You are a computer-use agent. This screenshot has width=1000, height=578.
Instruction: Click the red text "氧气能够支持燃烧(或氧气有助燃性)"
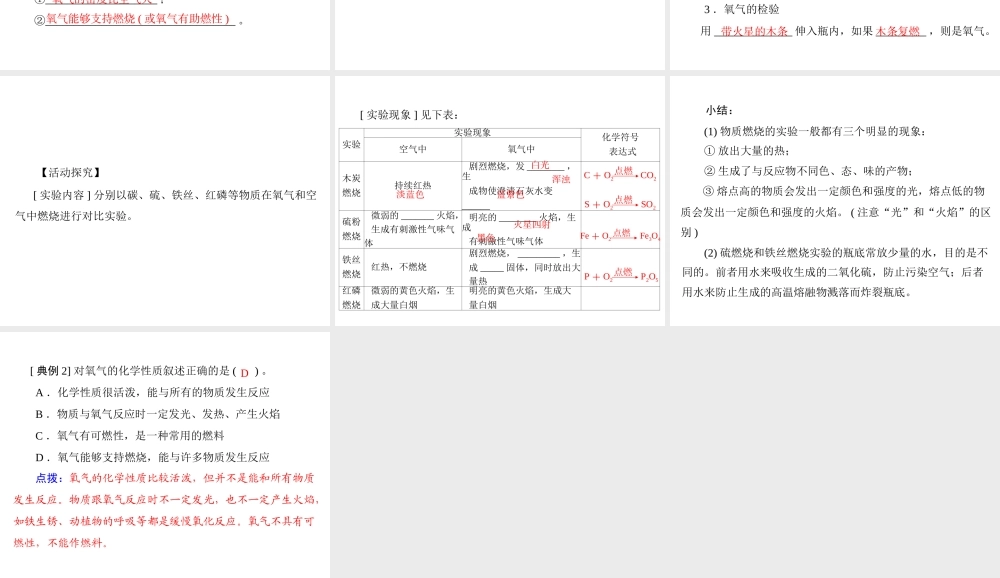140,19
